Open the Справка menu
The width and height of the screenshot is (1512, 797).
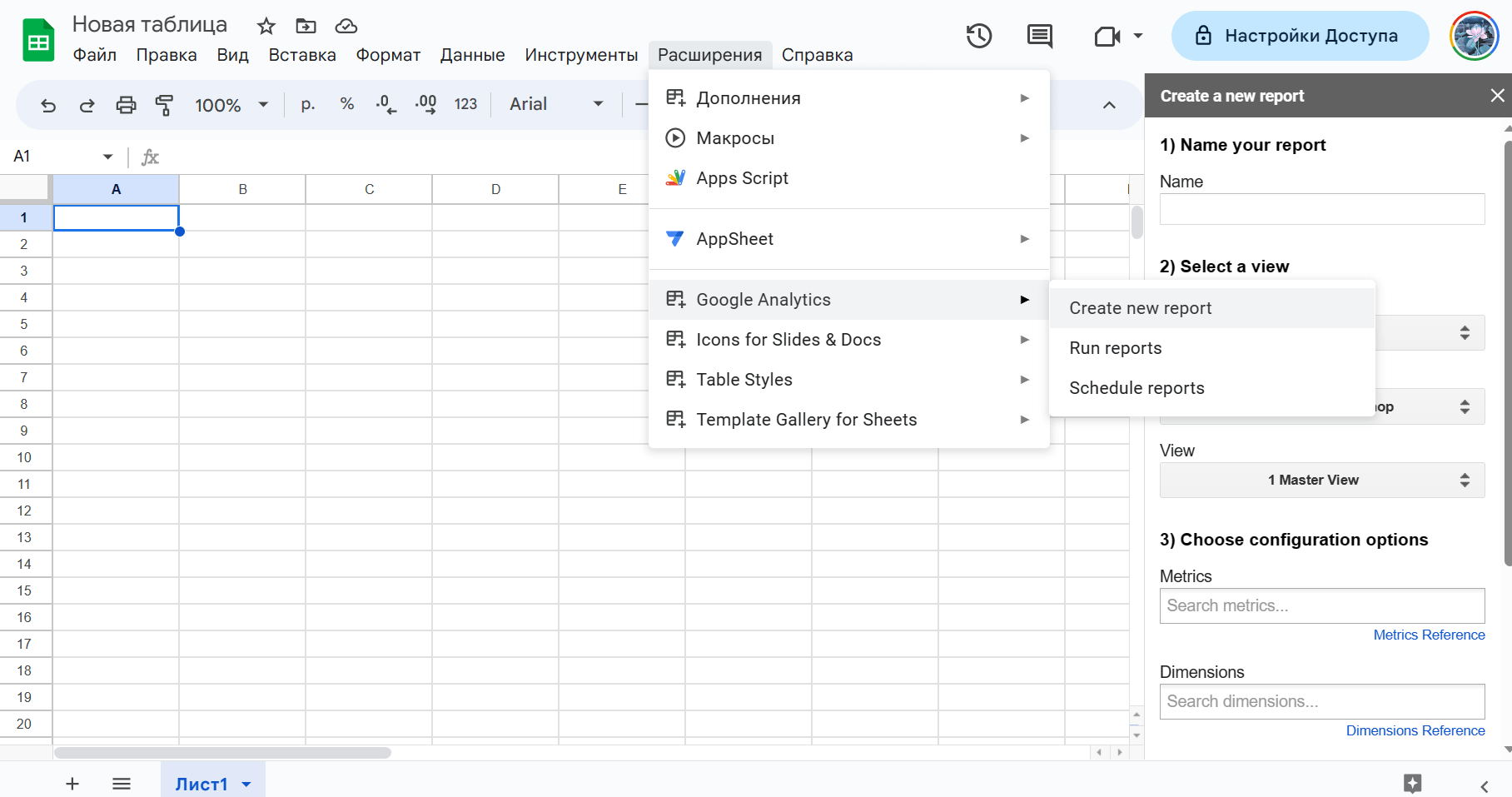817,55
